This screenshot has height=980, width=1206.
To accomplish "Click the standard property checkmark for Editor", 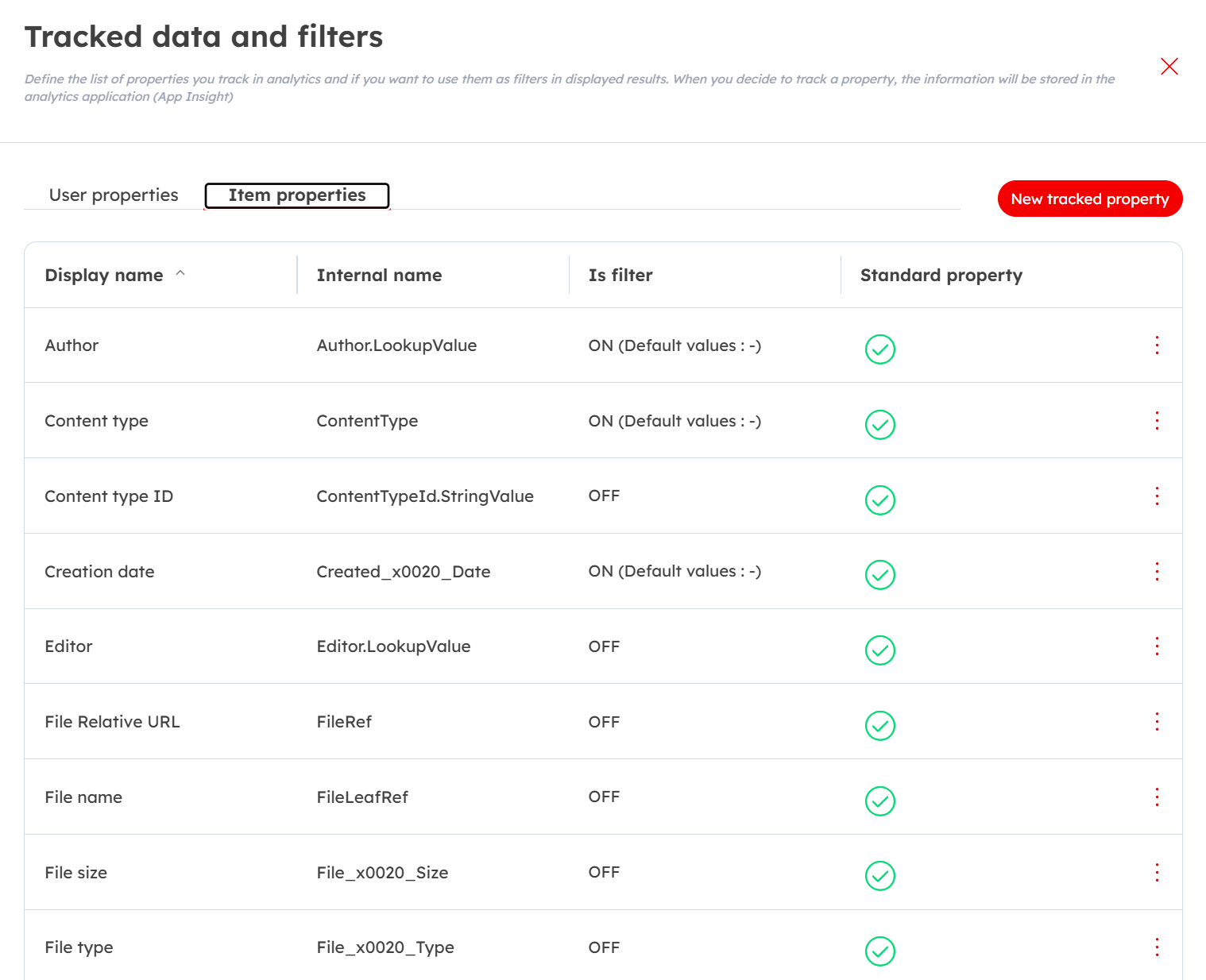I will pos(880,650).
